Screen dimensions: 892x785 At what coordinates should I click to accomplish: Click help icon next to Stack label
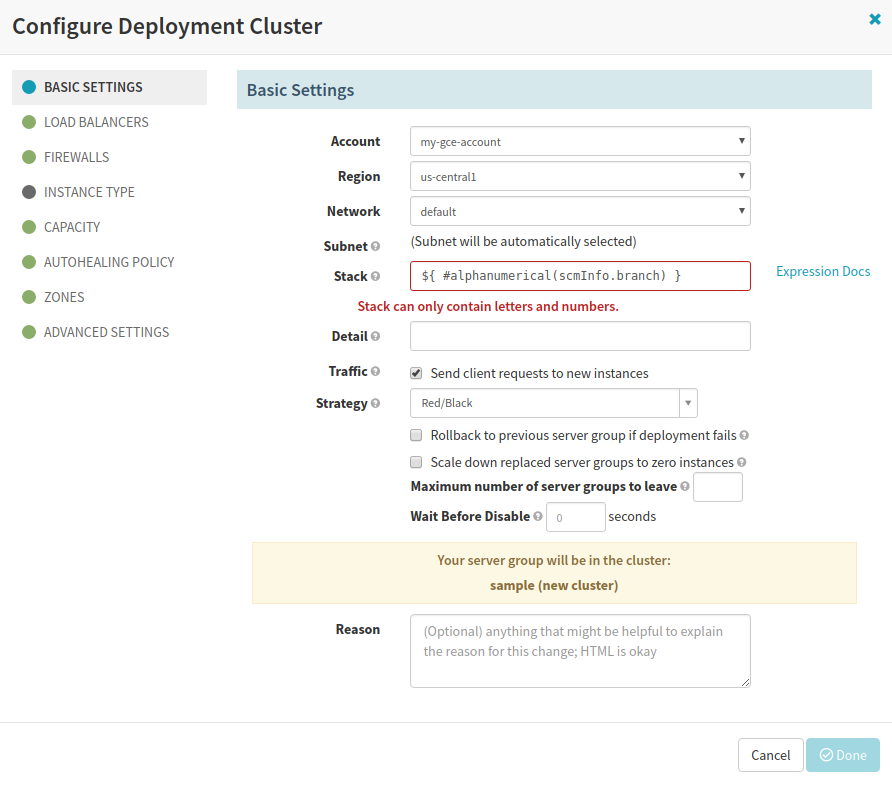point(376,276)
